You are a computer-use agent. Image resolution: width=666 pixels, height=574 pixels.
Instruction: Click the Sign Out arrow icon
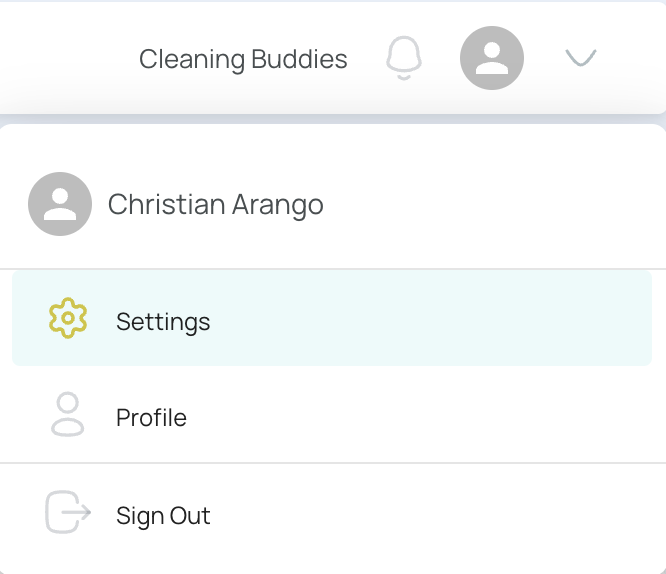(68, 512)
